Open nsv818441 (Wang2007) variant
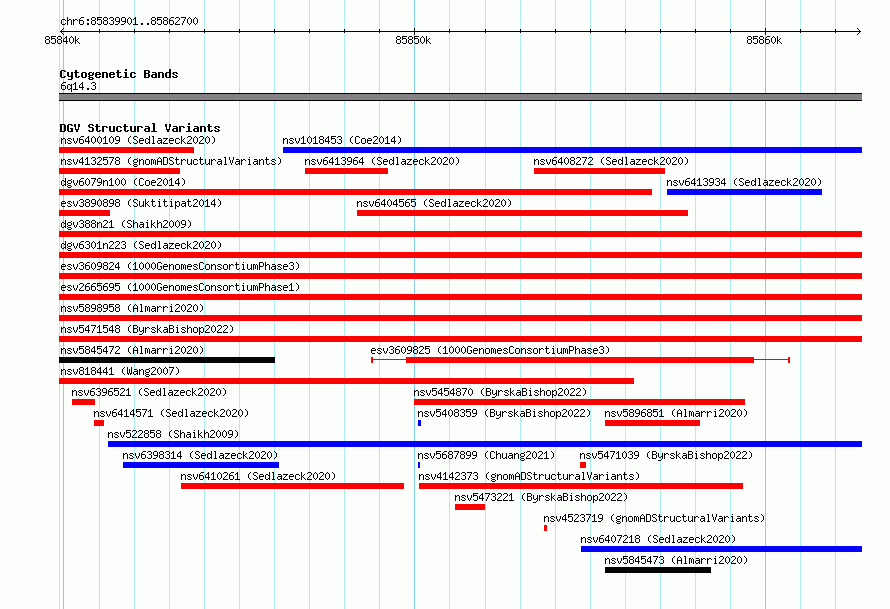The image size is (890, 609). click(120, 371)
